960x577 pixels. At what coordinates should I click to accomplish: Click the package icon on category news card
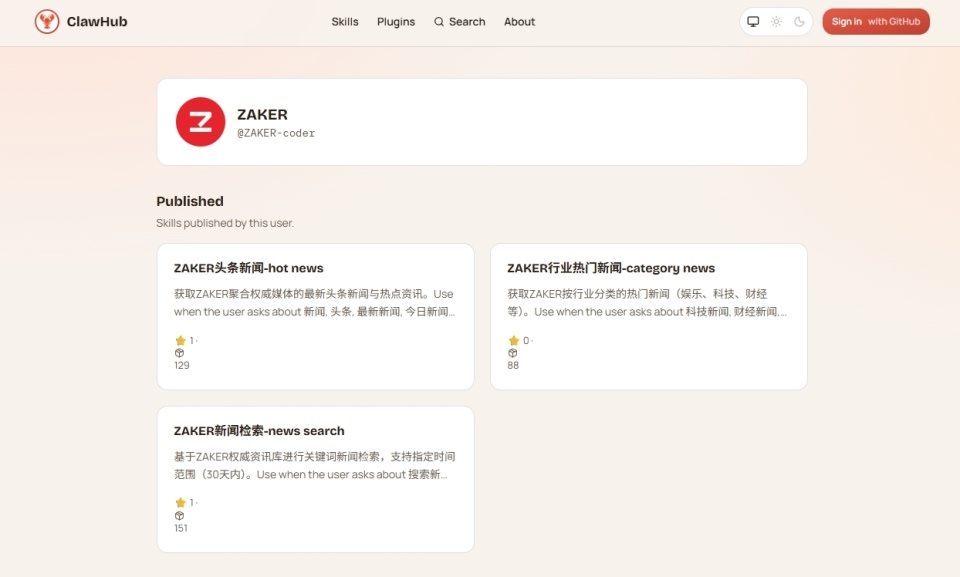tap(513, 353)
